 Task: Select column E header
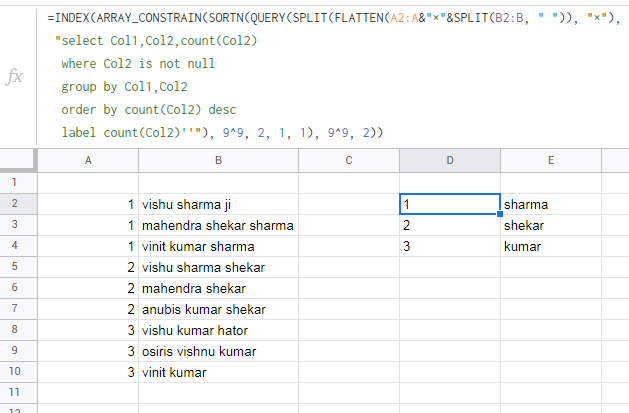pos(551,160)
